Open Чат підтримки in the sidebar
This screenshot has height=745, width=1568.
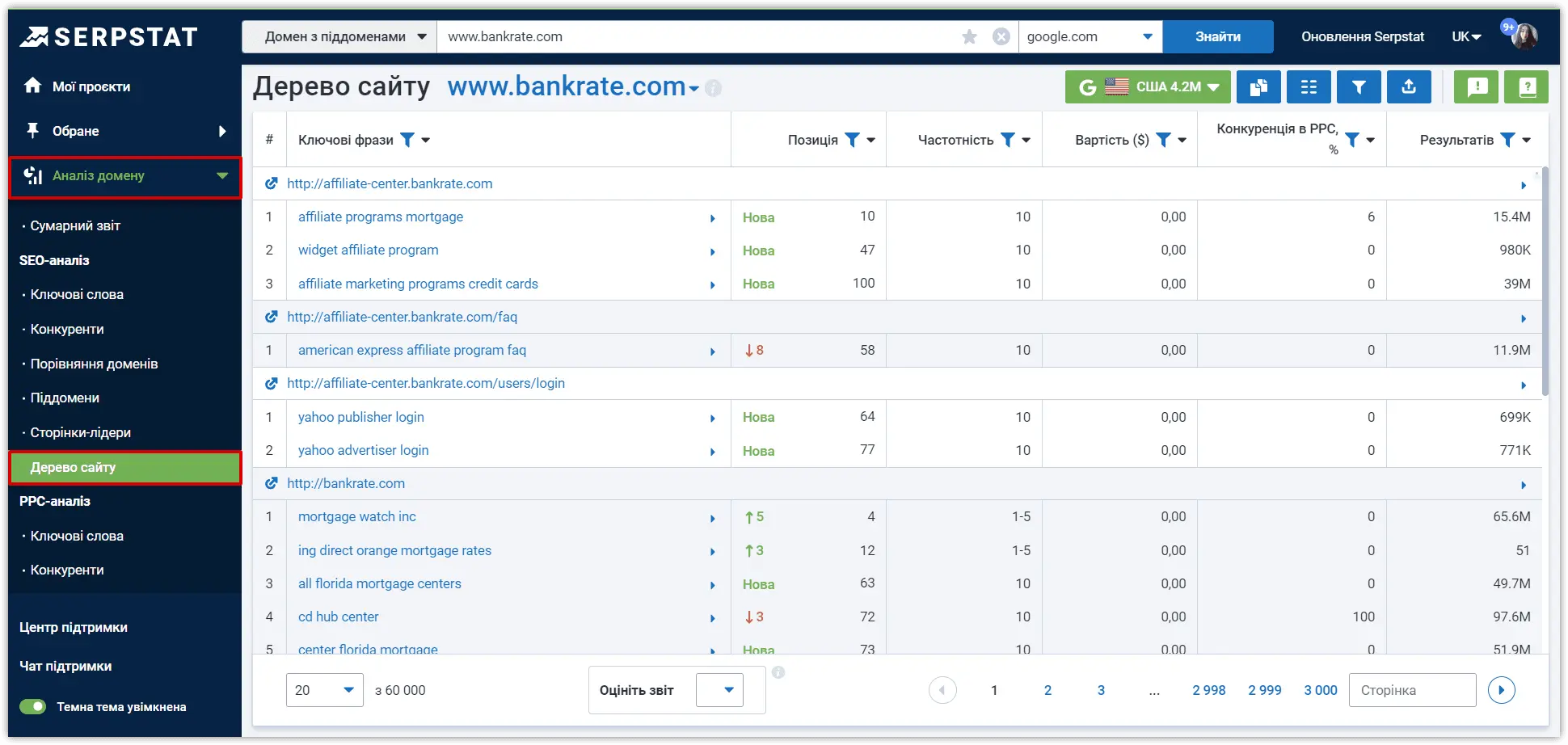coord(65,666)
